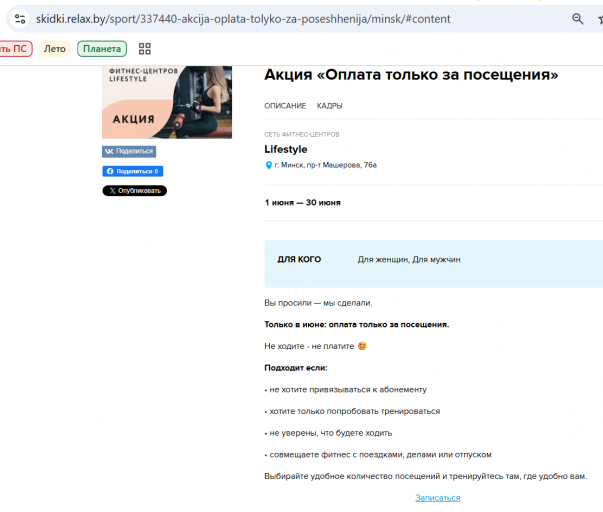Click the ДЛЯ КОГО label
This screenshot has width=603, height=512.
(x=299, y=259)
